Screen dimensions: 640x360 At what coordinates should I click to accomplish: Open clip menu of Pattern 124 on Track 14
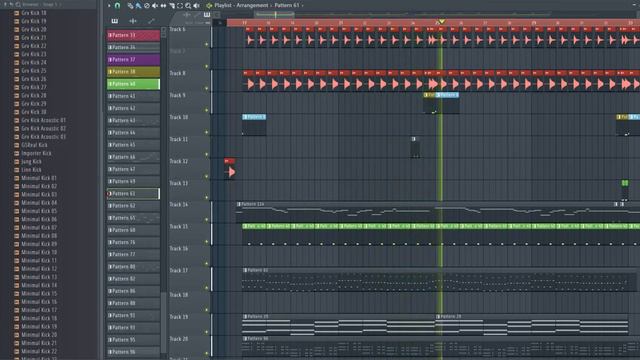[239, 204]
